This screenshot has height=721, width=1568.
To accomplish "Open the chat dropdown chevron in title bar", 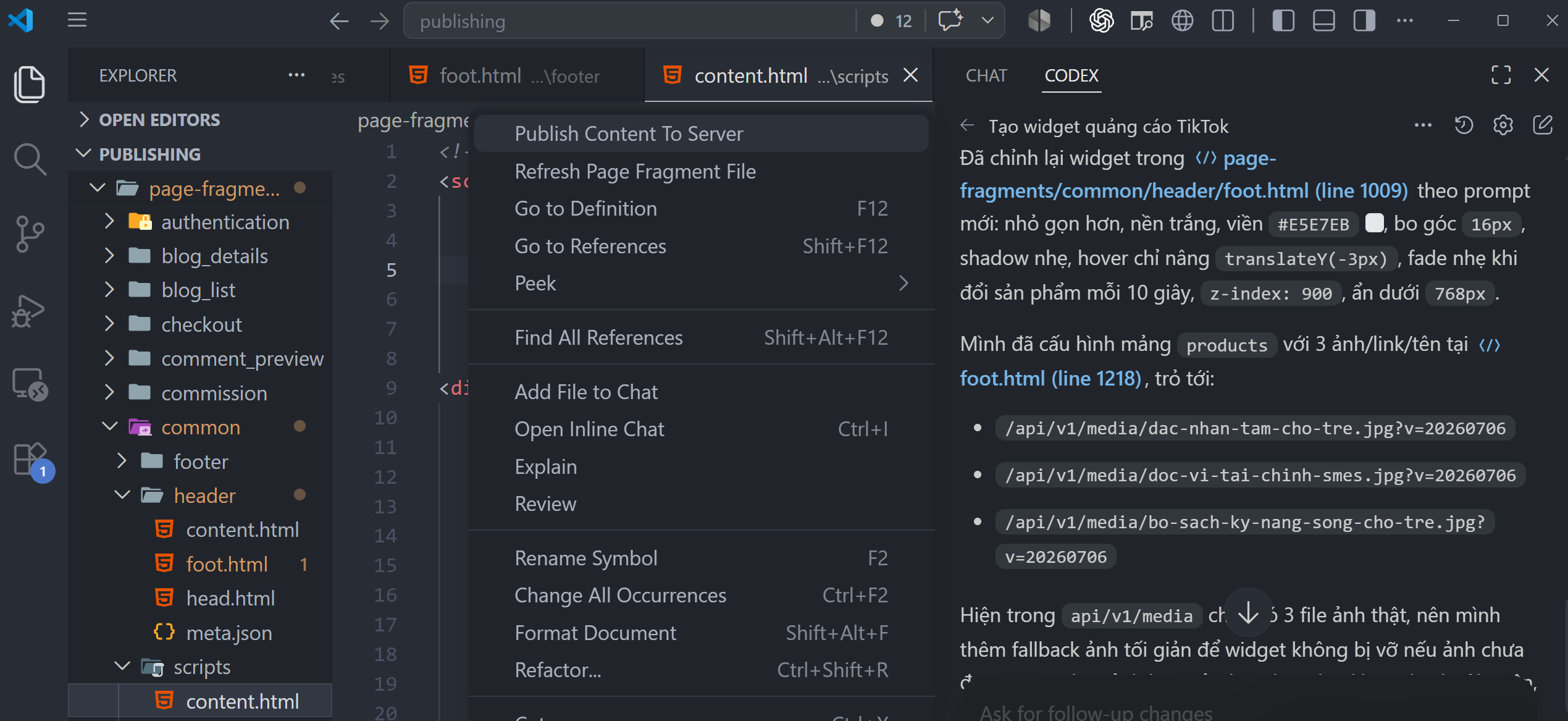I will coord(987,20).
